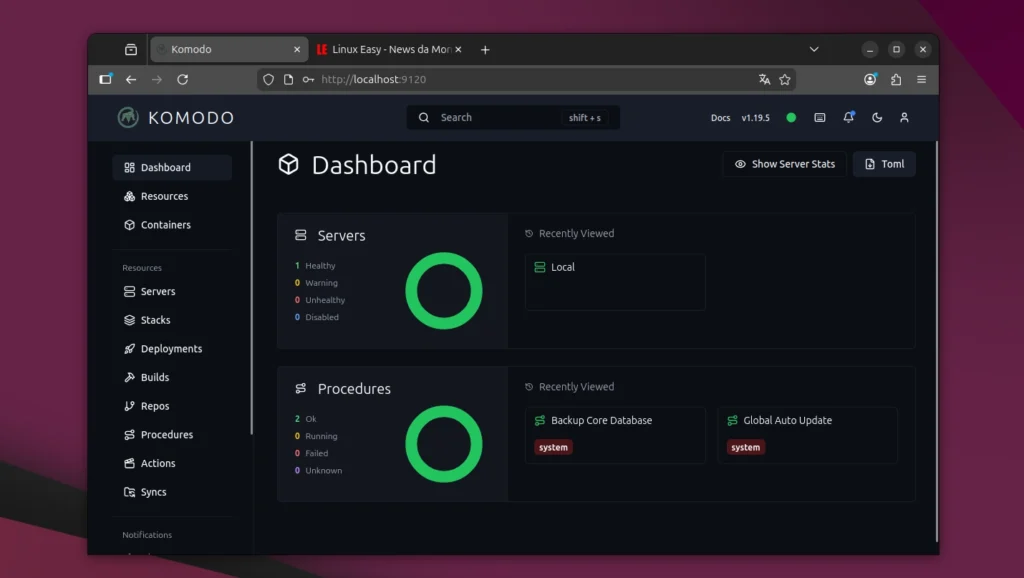Bookmark the page via the star icon

[786, 79]
